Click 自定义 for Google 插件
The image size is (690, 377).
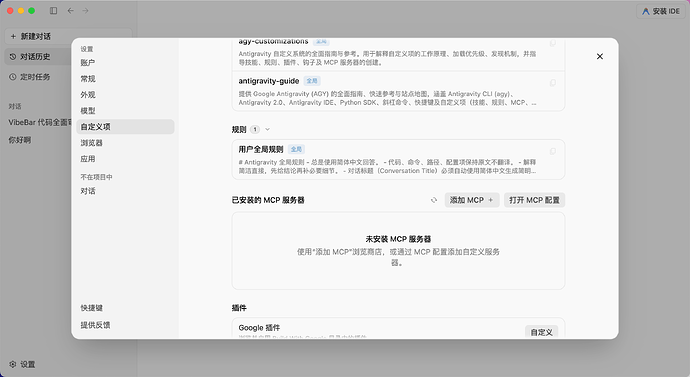coord(541,332)
